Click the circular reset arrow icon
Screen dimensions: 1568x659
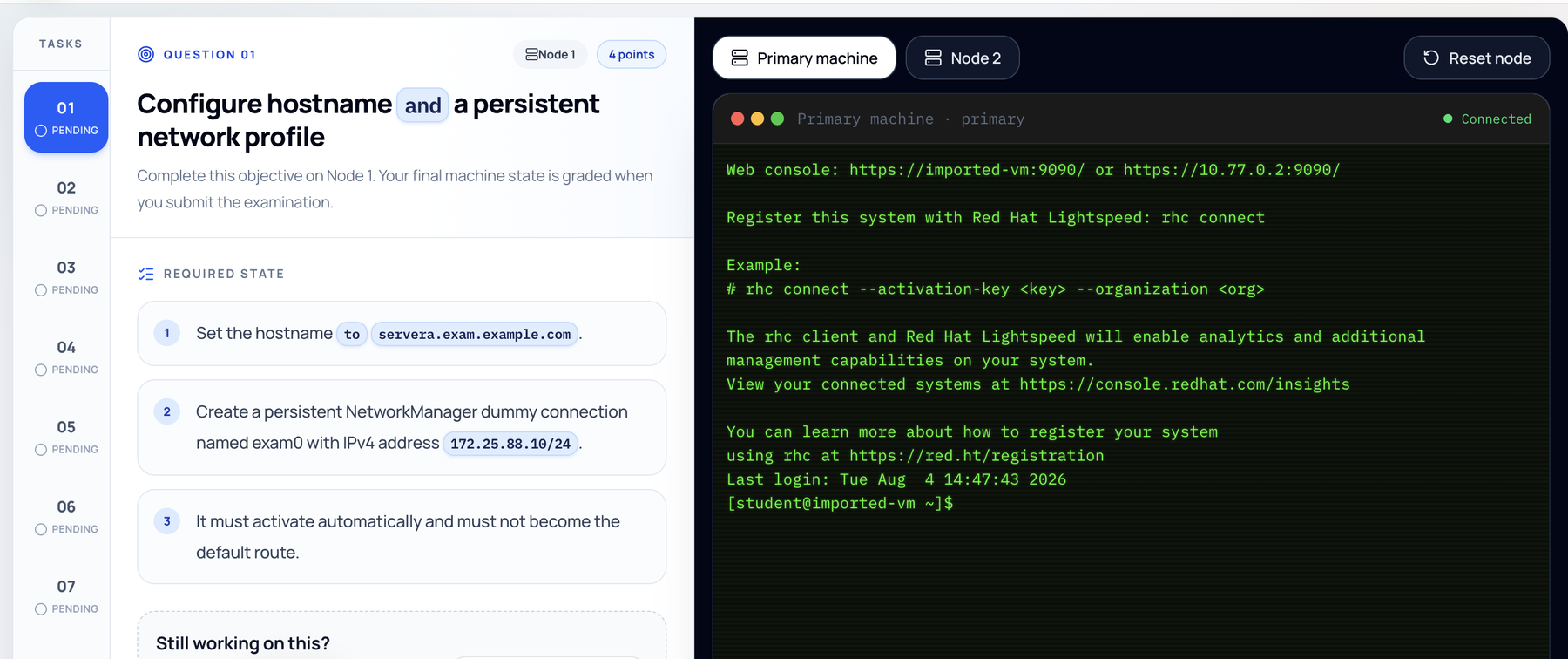1430,58
